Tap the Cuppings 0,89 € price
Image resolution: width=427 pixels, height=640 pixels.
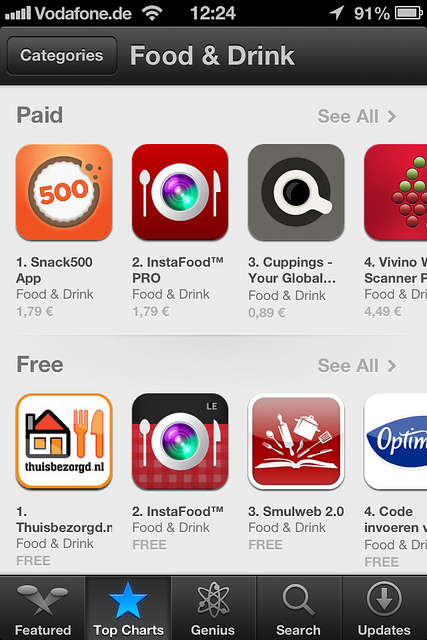(x=267, y=313)
